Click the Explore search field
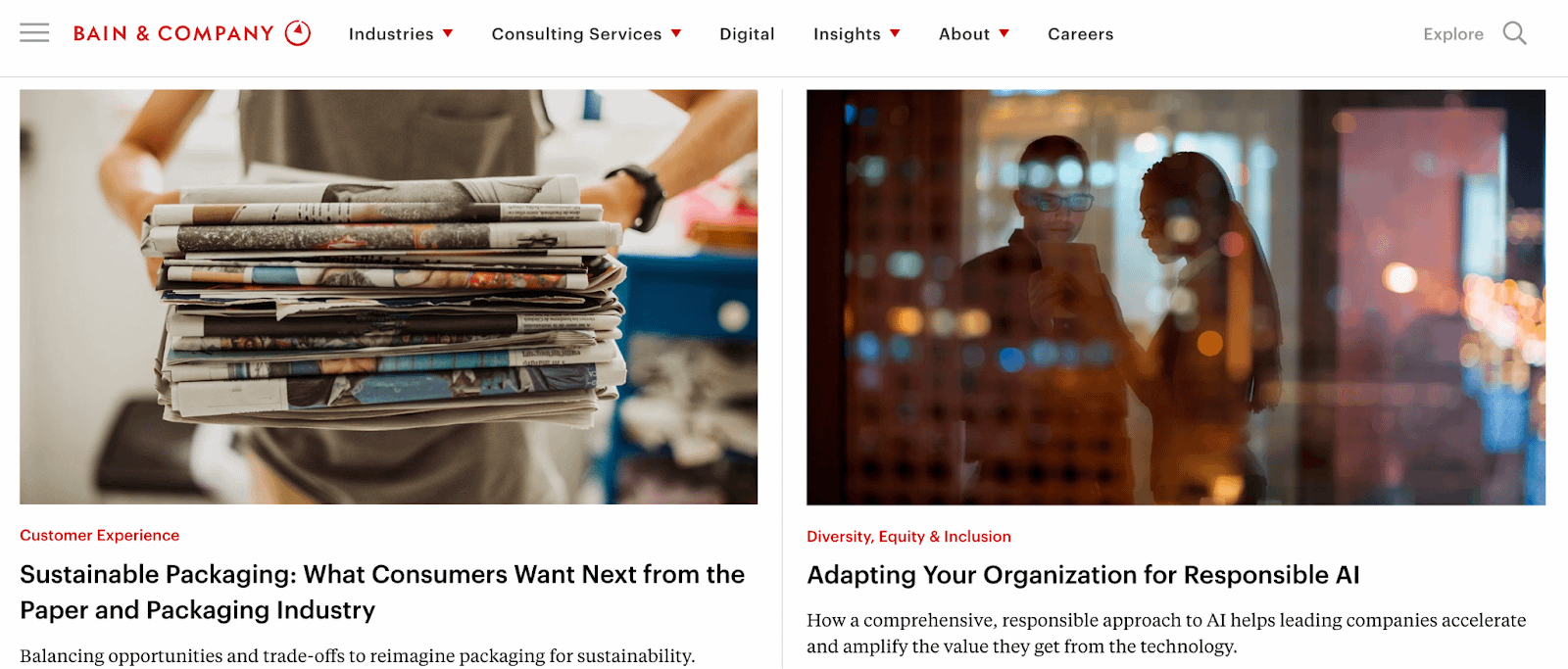The width and height of the screenshot is (1568, 669). pyautogui.click(x=1453, y=34)
